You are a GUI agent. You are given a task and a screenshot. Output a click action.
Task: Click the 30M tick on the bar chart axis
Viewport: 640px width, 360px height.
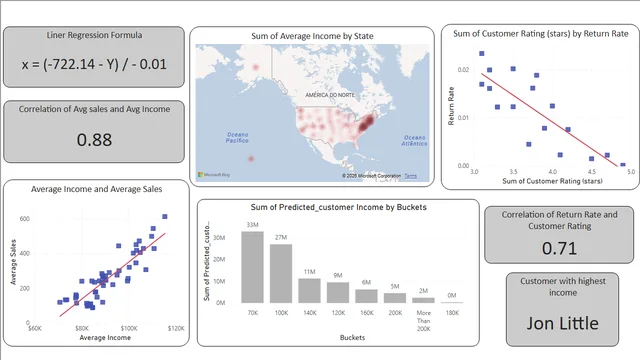[219, 238]
